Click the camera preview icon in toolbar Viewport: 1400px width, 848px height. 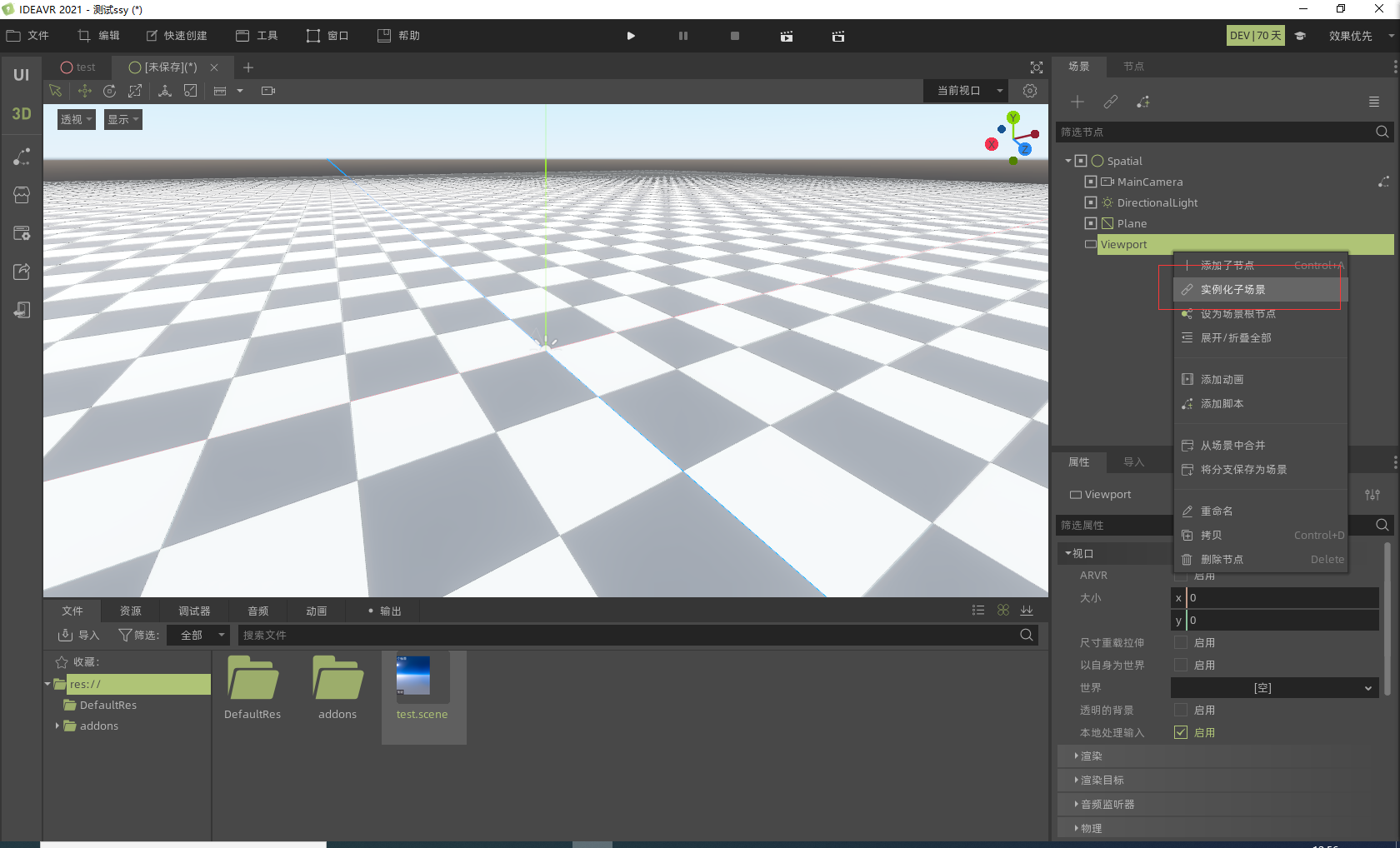268,91
